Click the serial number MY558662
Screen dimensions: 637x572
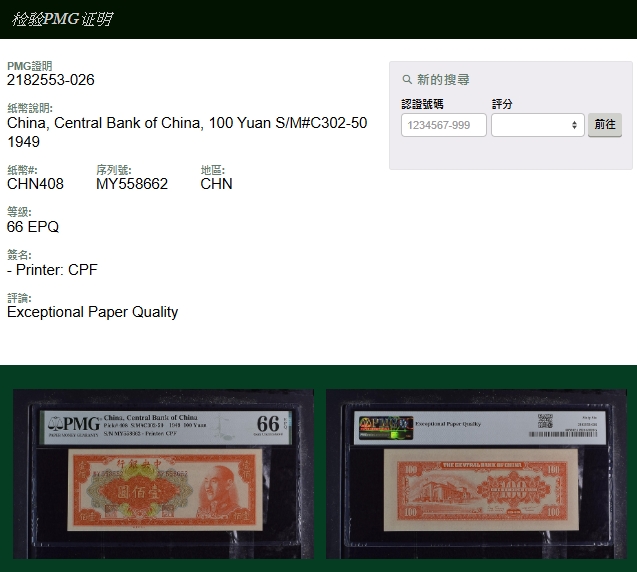[132, 184]
